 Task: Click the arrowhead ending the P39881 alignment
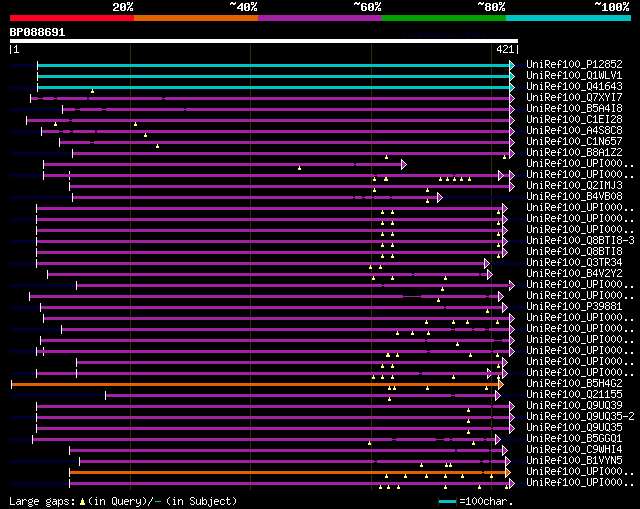coord(504,307)
